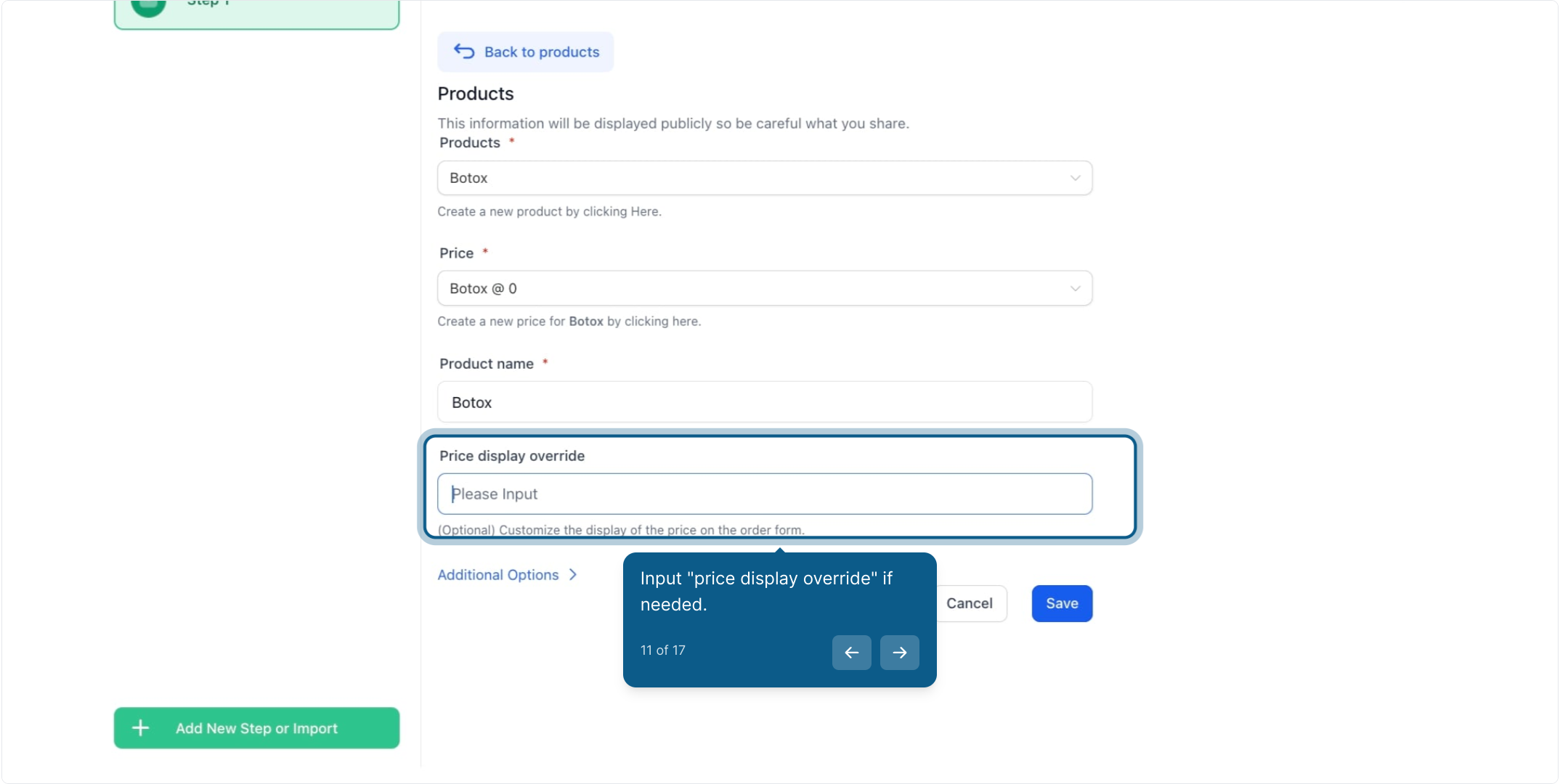Viewport: 1560px width, 784px height.
Task: Click the Price dropdown chevron arrow
Action: (1075, 288)
